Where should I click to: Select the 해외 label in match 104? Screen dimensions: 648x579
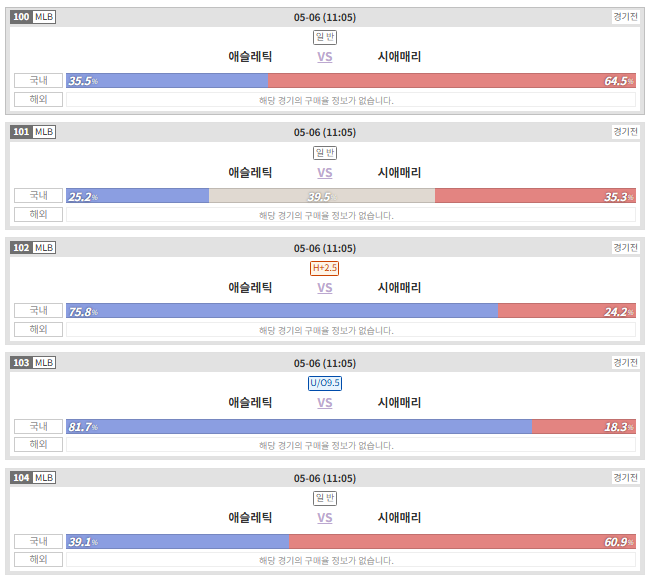point(38,560)
